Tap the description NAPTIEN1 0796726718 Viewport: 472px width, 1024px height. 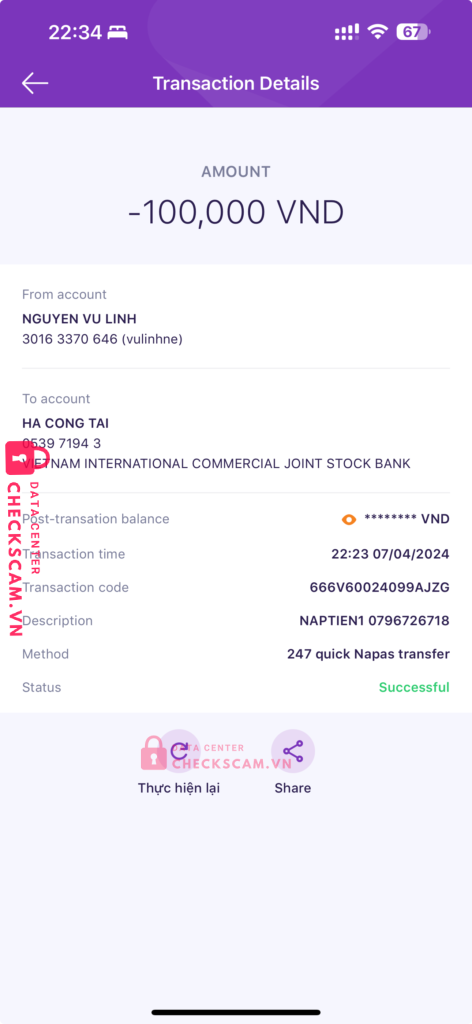(x=374, y=621)
